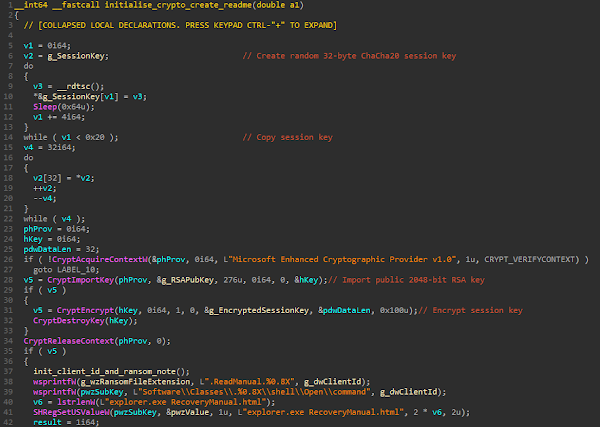This screenshot has width=600, height=427.
Task: Select the 'while ( v1 < 0x20 )' condition
Action: click(x=71, y=137)
